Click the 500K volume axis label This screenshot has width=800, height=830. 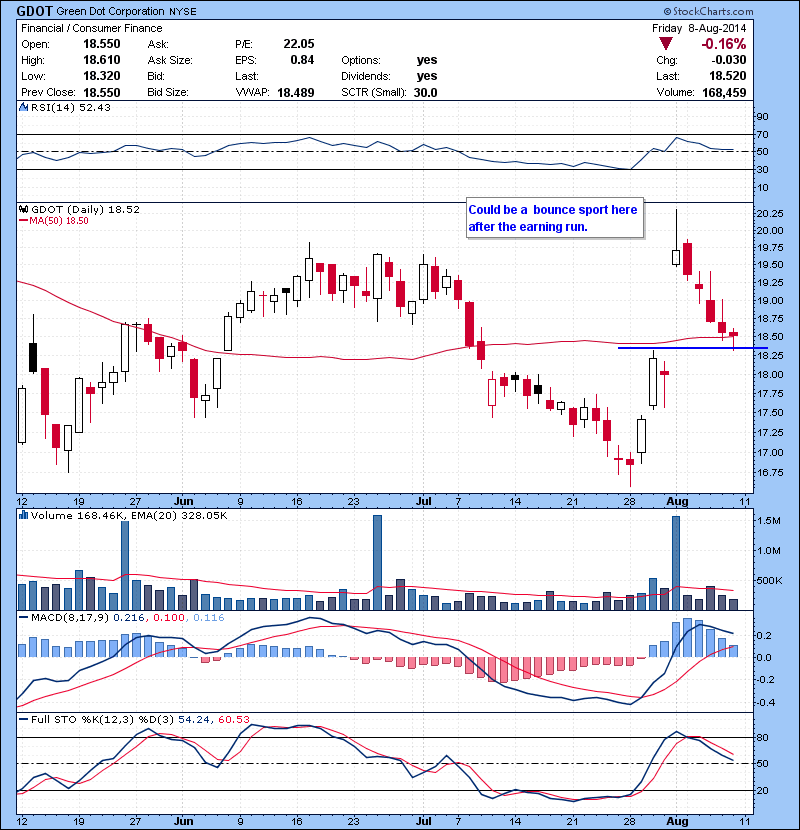[769, 581]
